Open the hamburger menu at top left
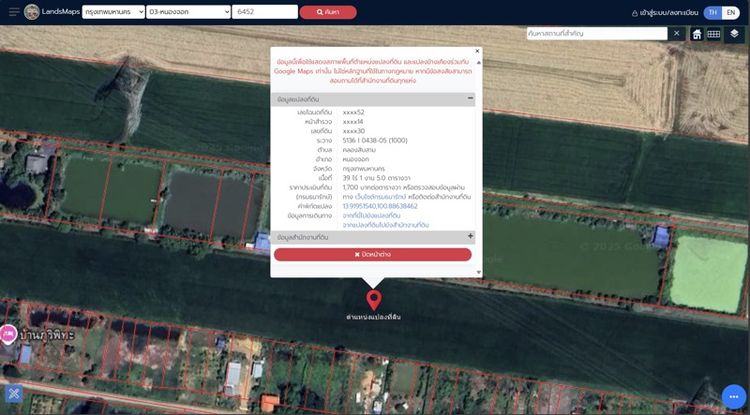The image size is (750, 415). tap(12, 12)
